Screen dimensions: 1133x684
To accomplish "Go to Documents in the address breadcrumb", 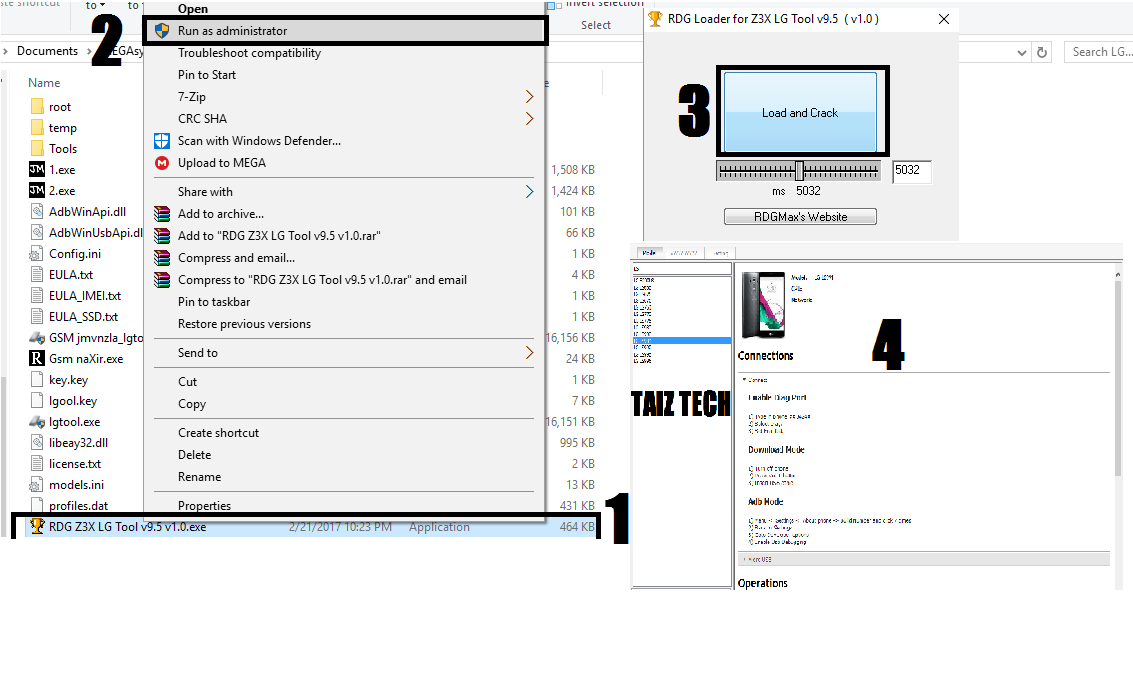I will point(47,51).
